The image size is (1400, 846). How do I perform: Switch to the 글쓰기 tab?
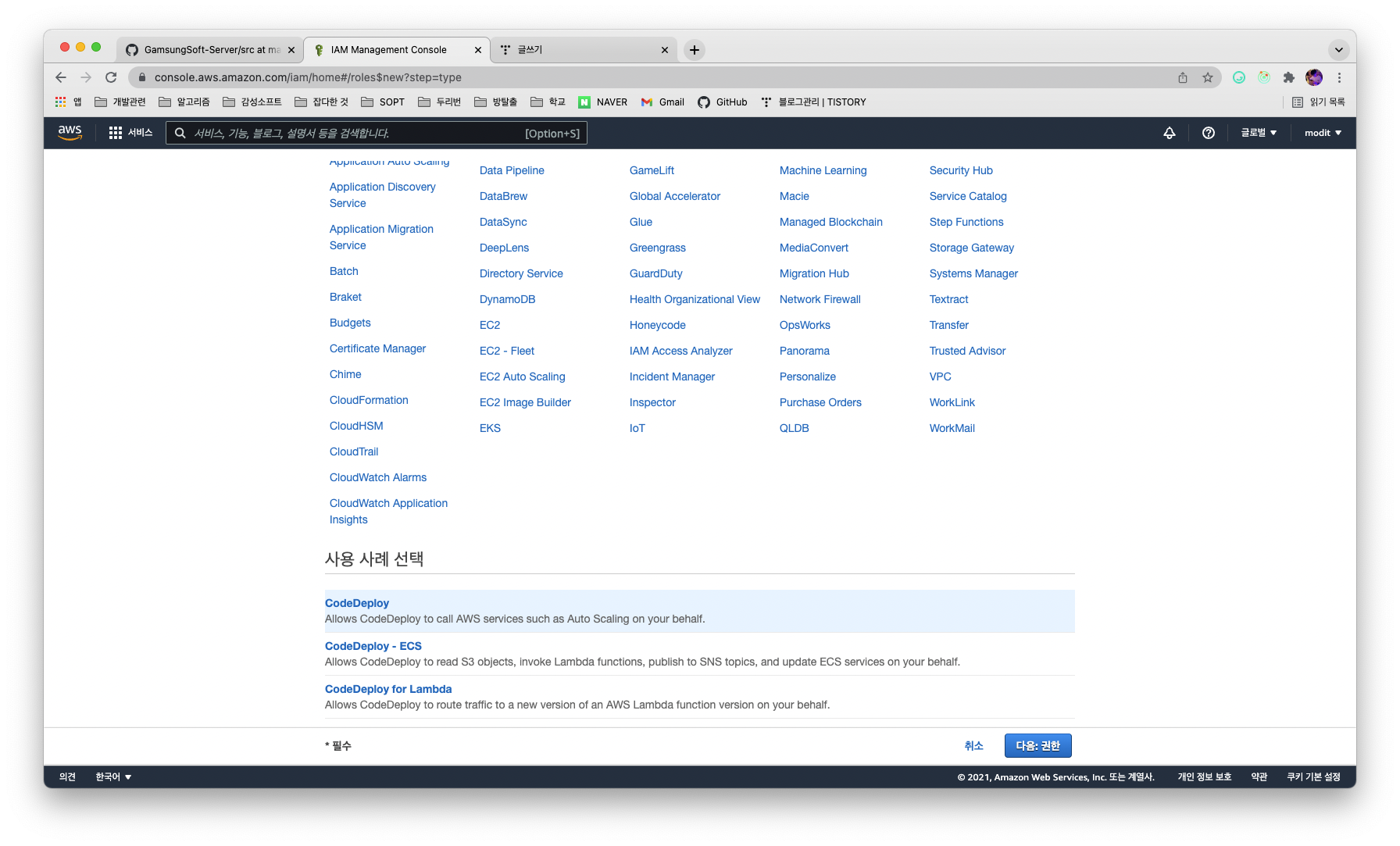(x=584, y=50)
